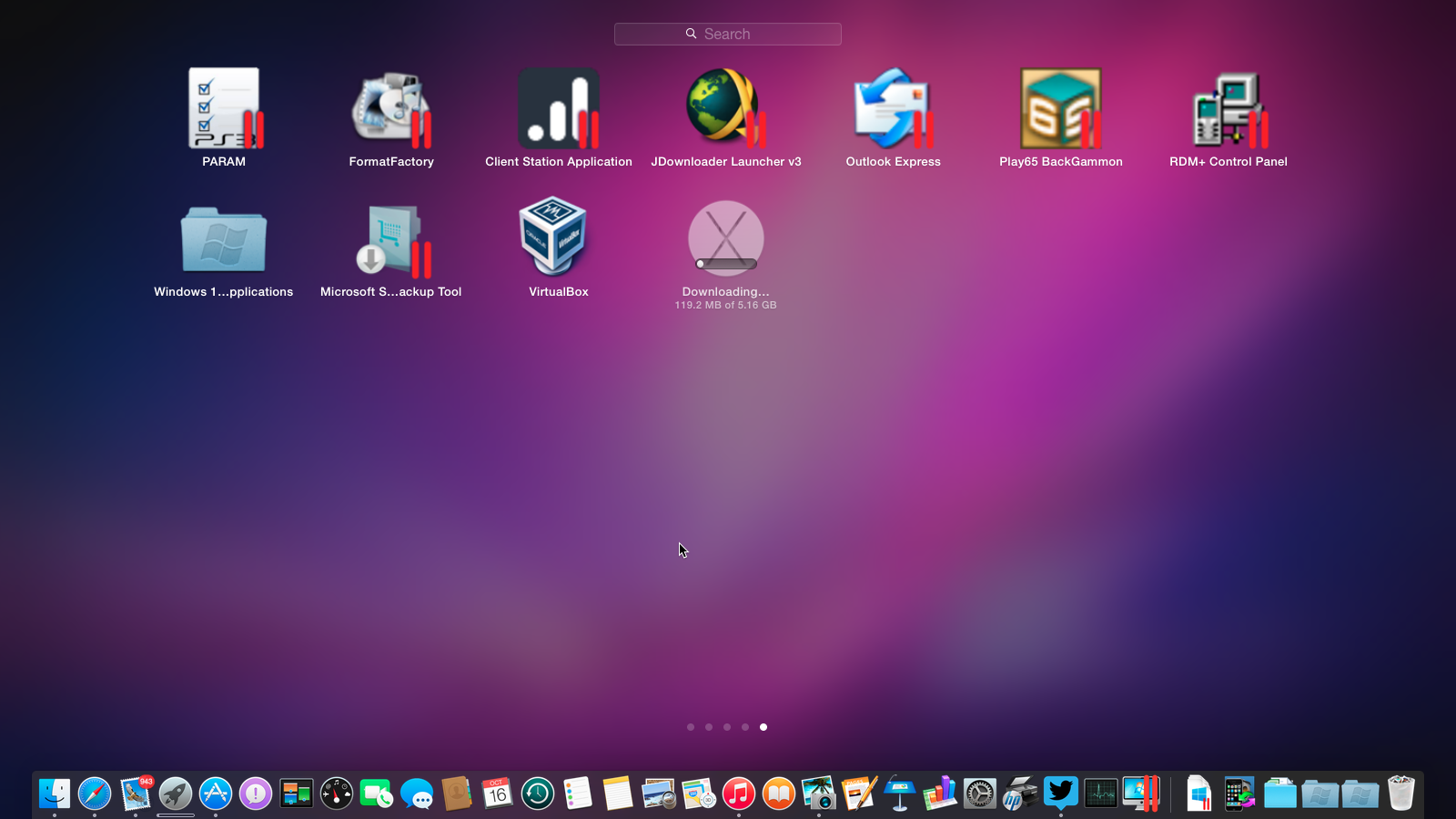Go to fourth Launchpad page dot
This screenshot has height=819, width=1456.
click(745, 727)
